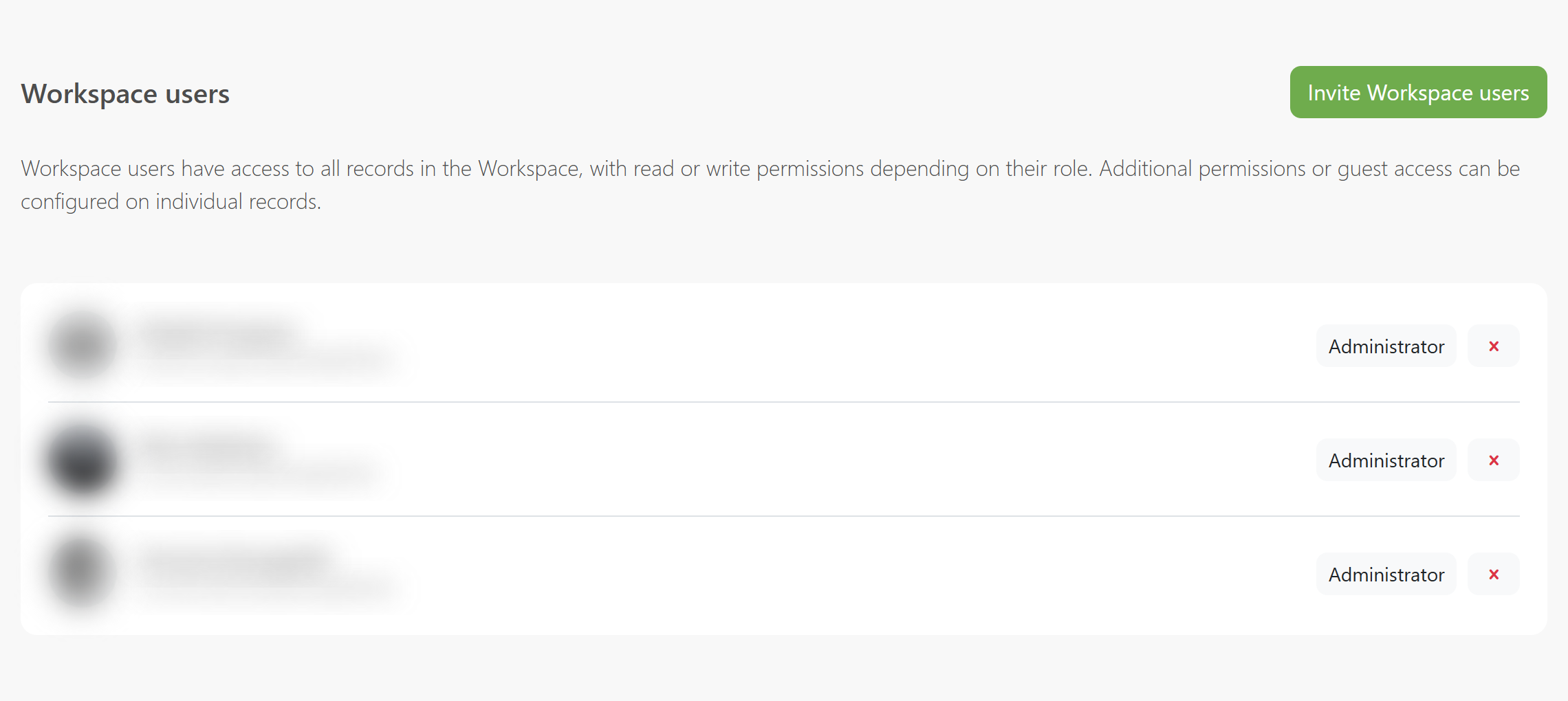Remove the third workspace user with red X
The width and height of the screenshot is (1568, 701).
(x=1494, y=574)
